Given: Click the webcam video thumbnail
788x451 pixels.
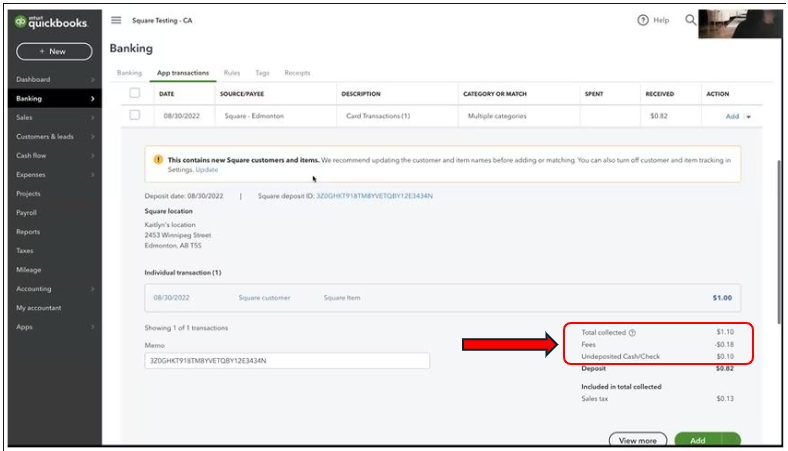Looking at the screenshot, I should click(x=739, y=24).
